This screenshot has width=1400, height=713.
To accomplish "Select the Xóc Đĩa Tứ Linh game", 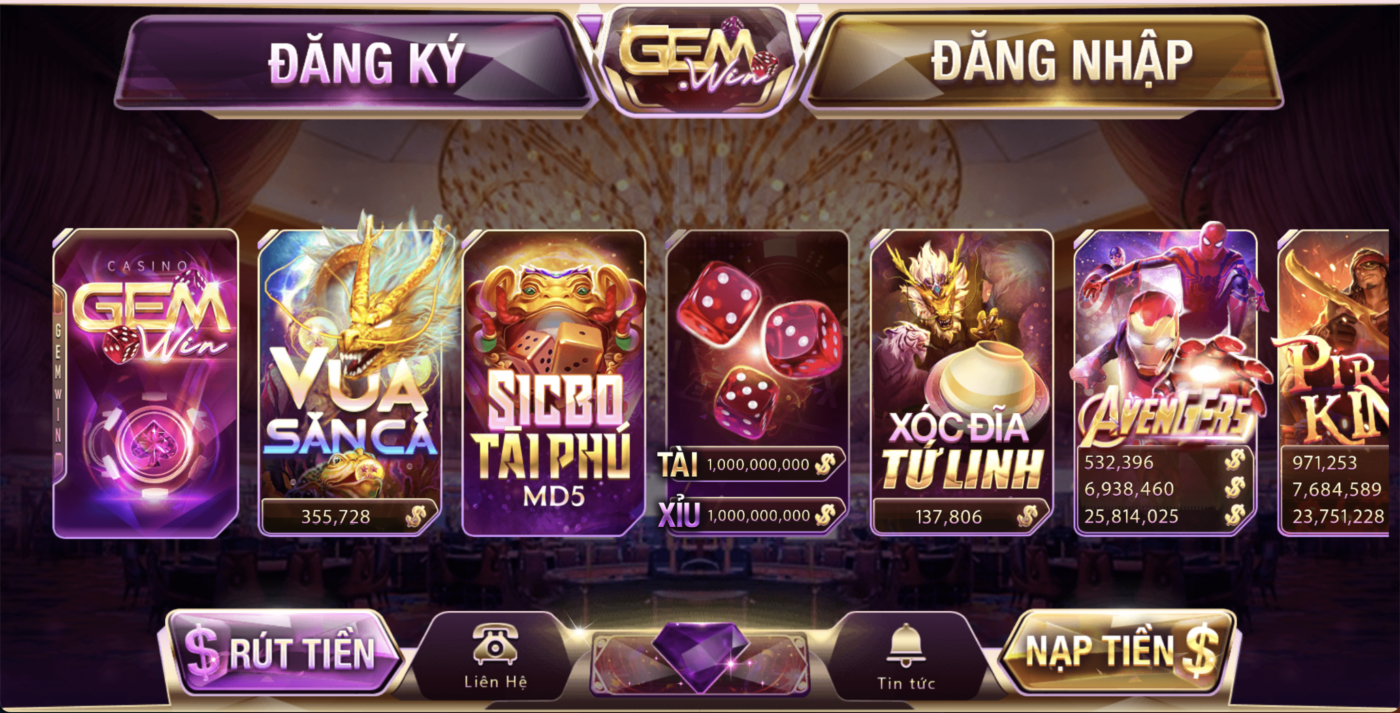I will coord(961,382).
